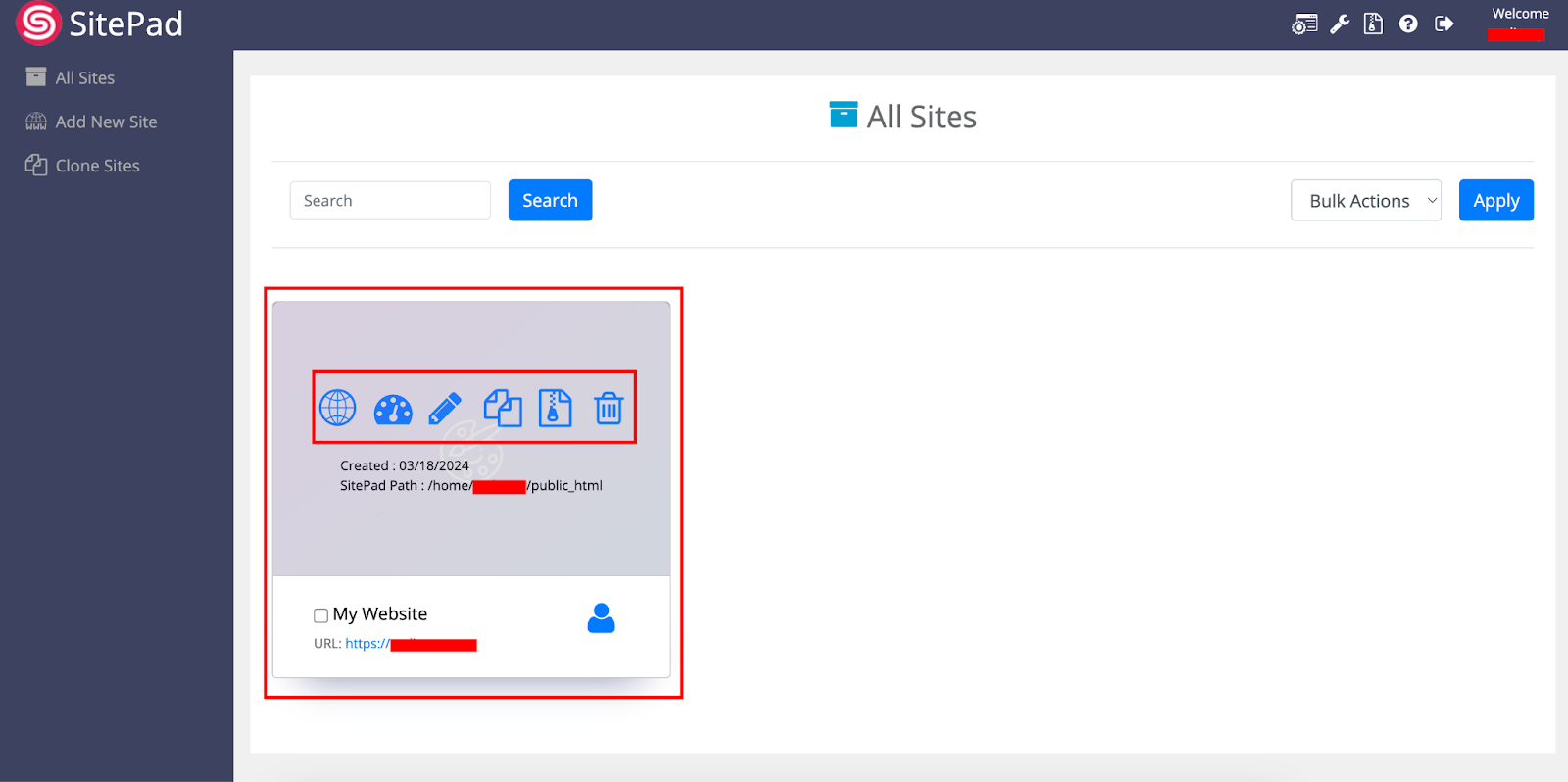Select Add New Site in sidebar
Viewport: 1568px width, 782px height.
pos(106,122)
